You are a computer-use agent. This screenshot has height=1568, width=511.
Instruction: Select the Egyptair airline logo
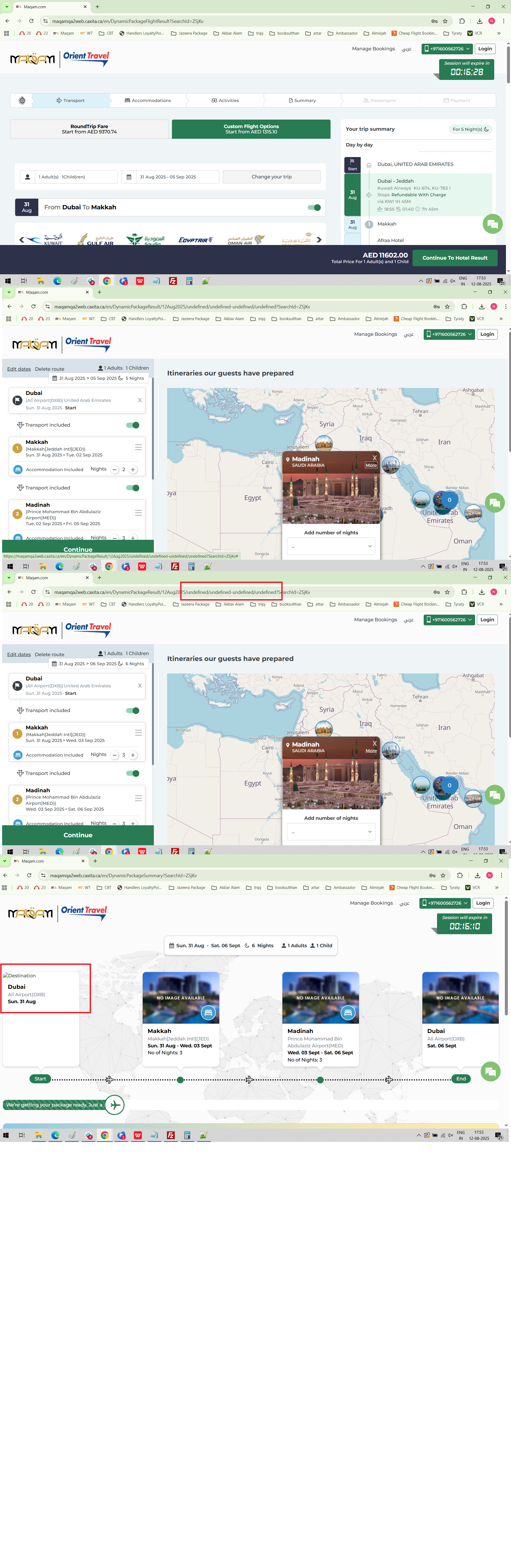pos(195,240)
